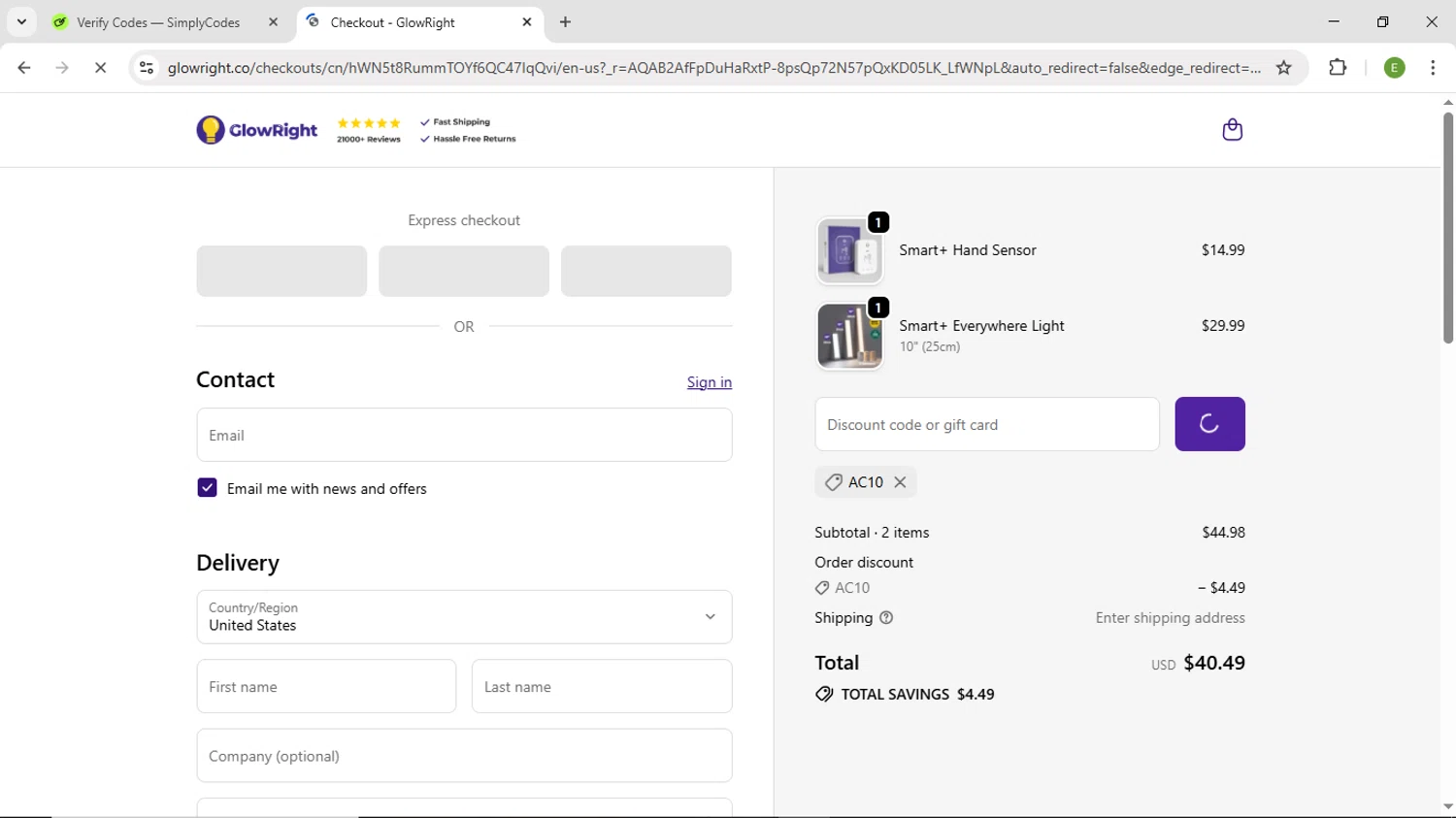Click the Apply discount button with spinner
This screenshot has height=818, width=1456.
[x=1209, y=424]
